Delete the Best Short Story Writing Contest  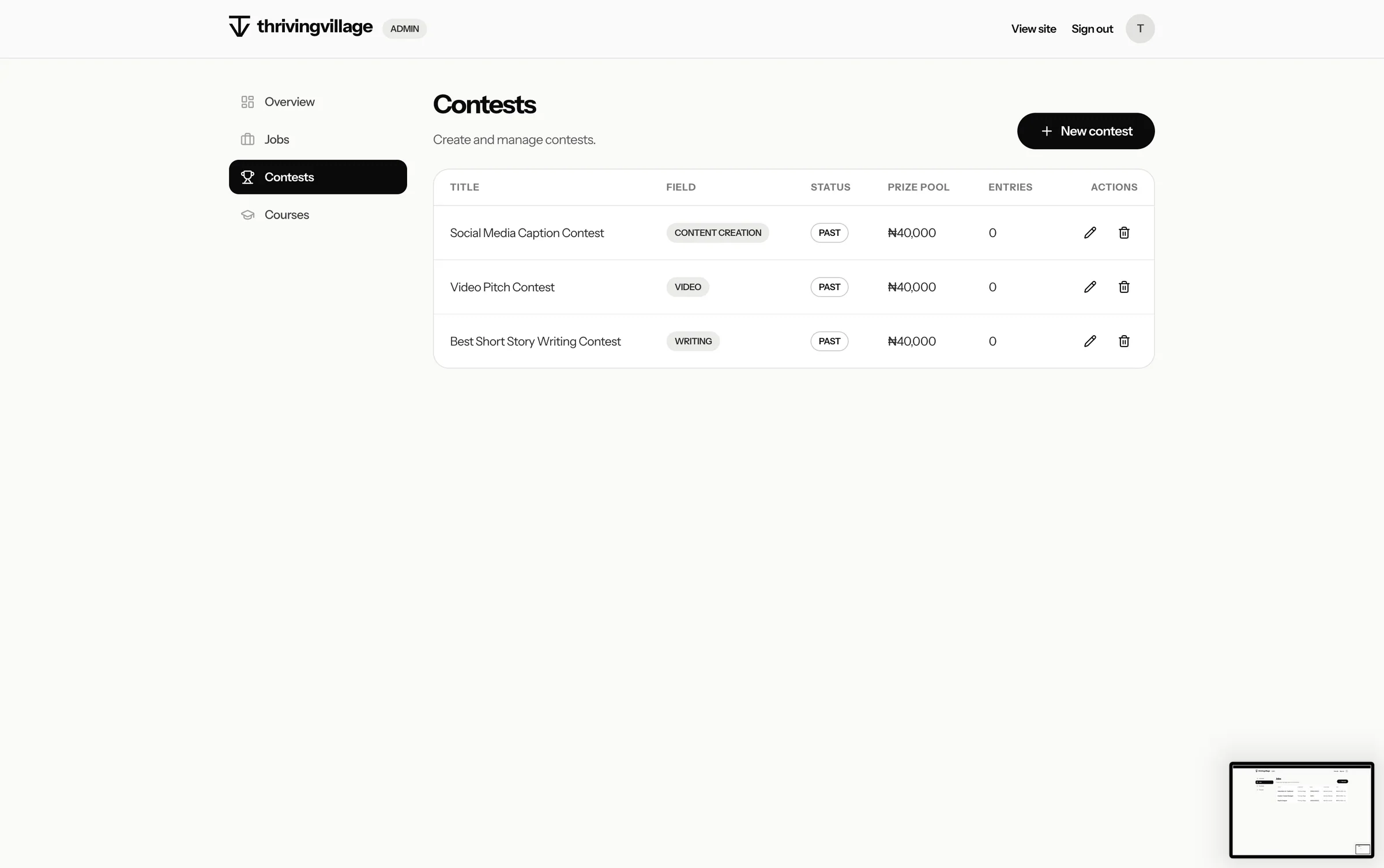(1124, 341)
